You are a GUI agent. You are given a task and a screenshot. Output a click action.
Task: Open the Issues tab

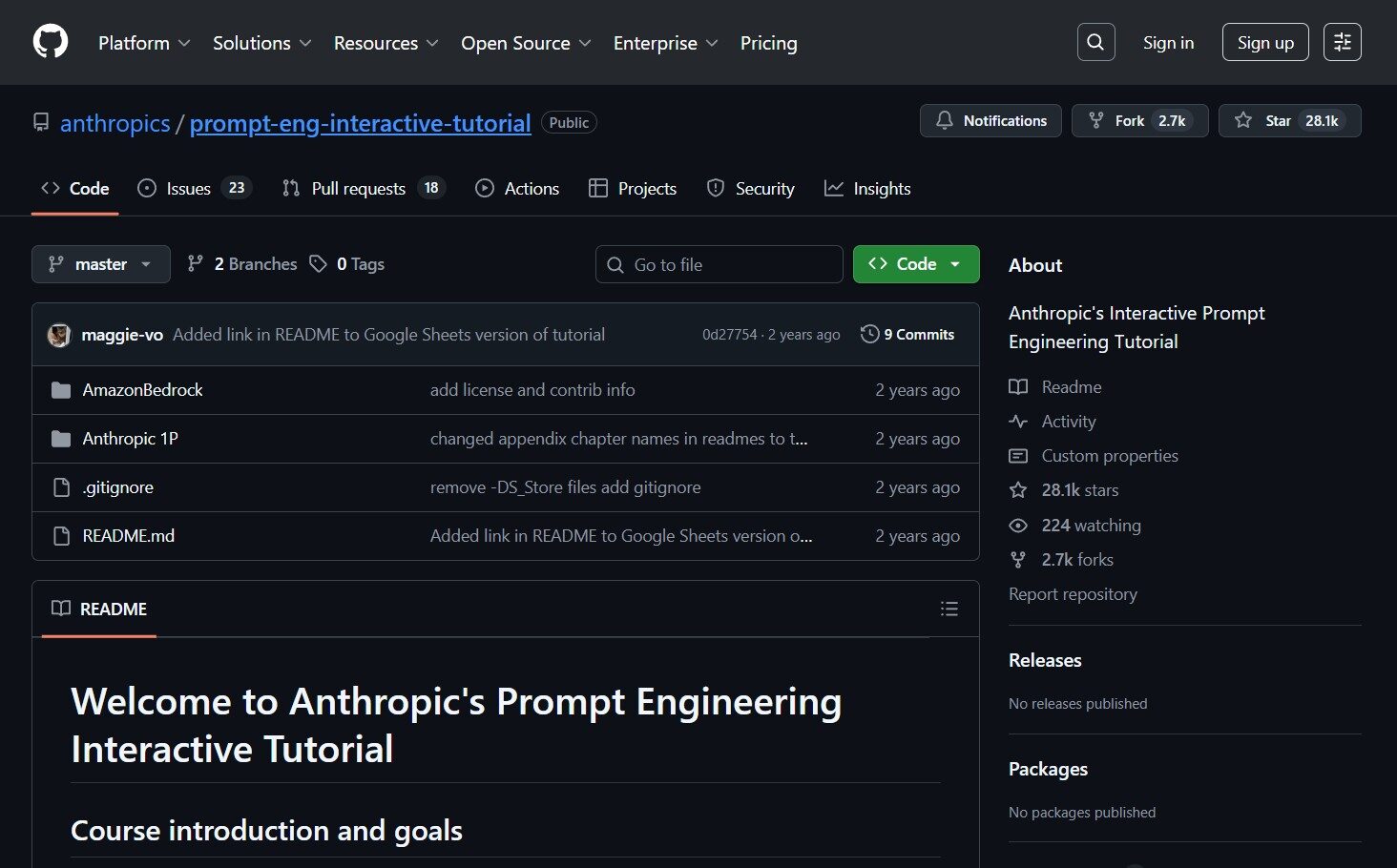[x=188, y=189]
